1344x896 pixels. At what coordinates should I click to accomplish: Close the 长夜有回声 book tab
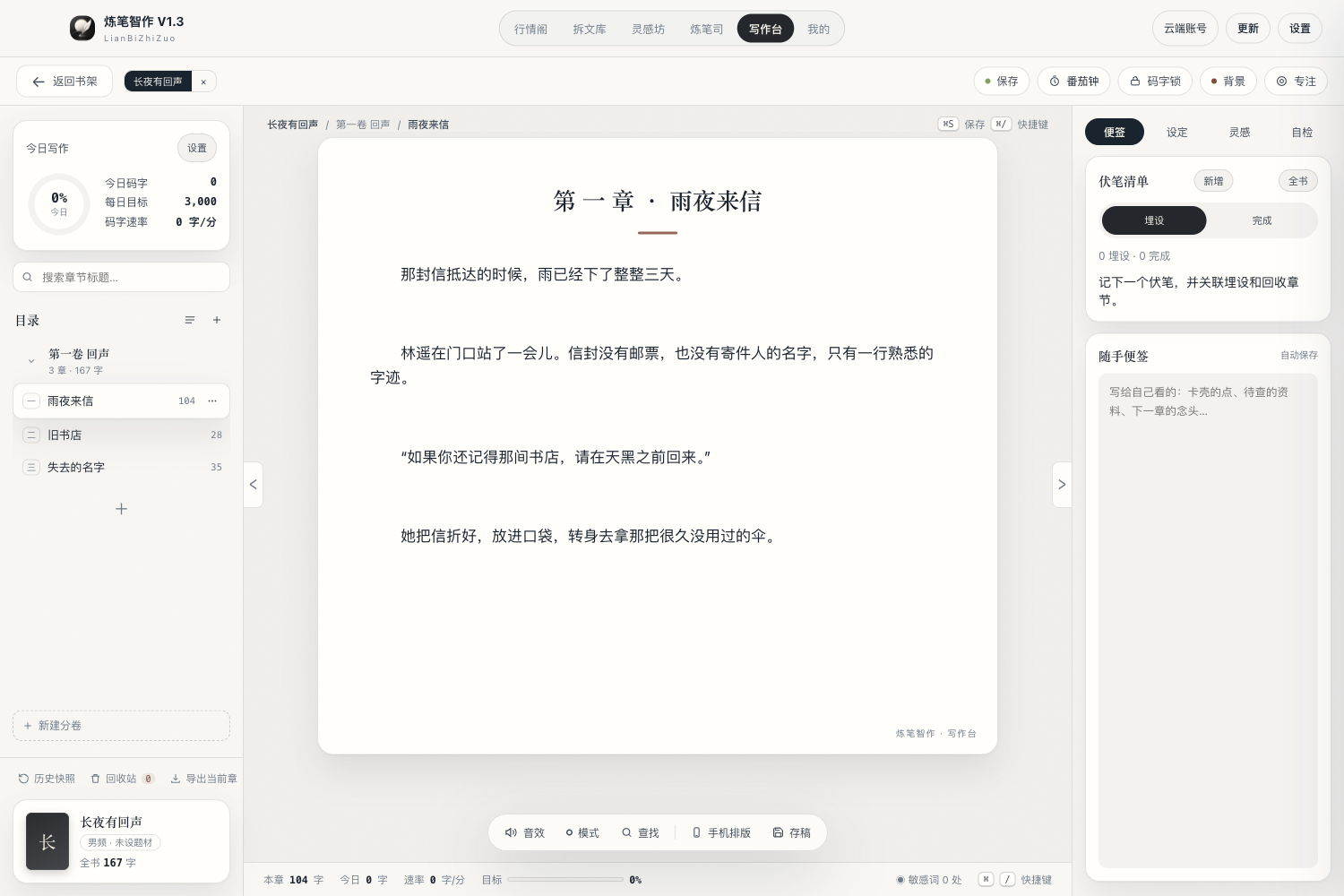[x=203, y=82]
